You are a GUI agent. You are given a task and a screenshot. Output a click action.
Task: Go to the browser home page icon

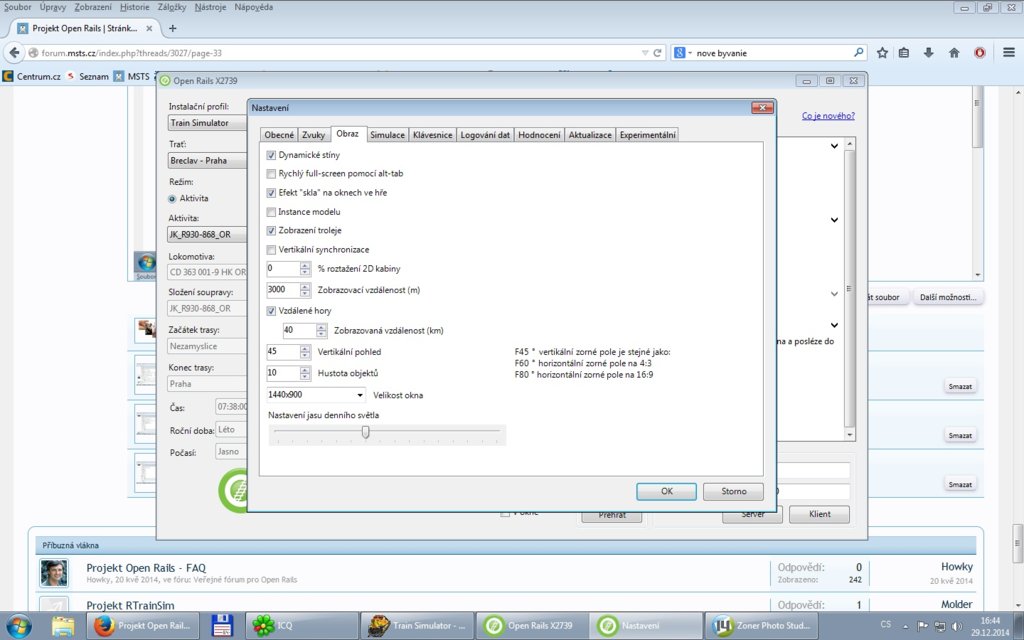[x=954, y=53]
